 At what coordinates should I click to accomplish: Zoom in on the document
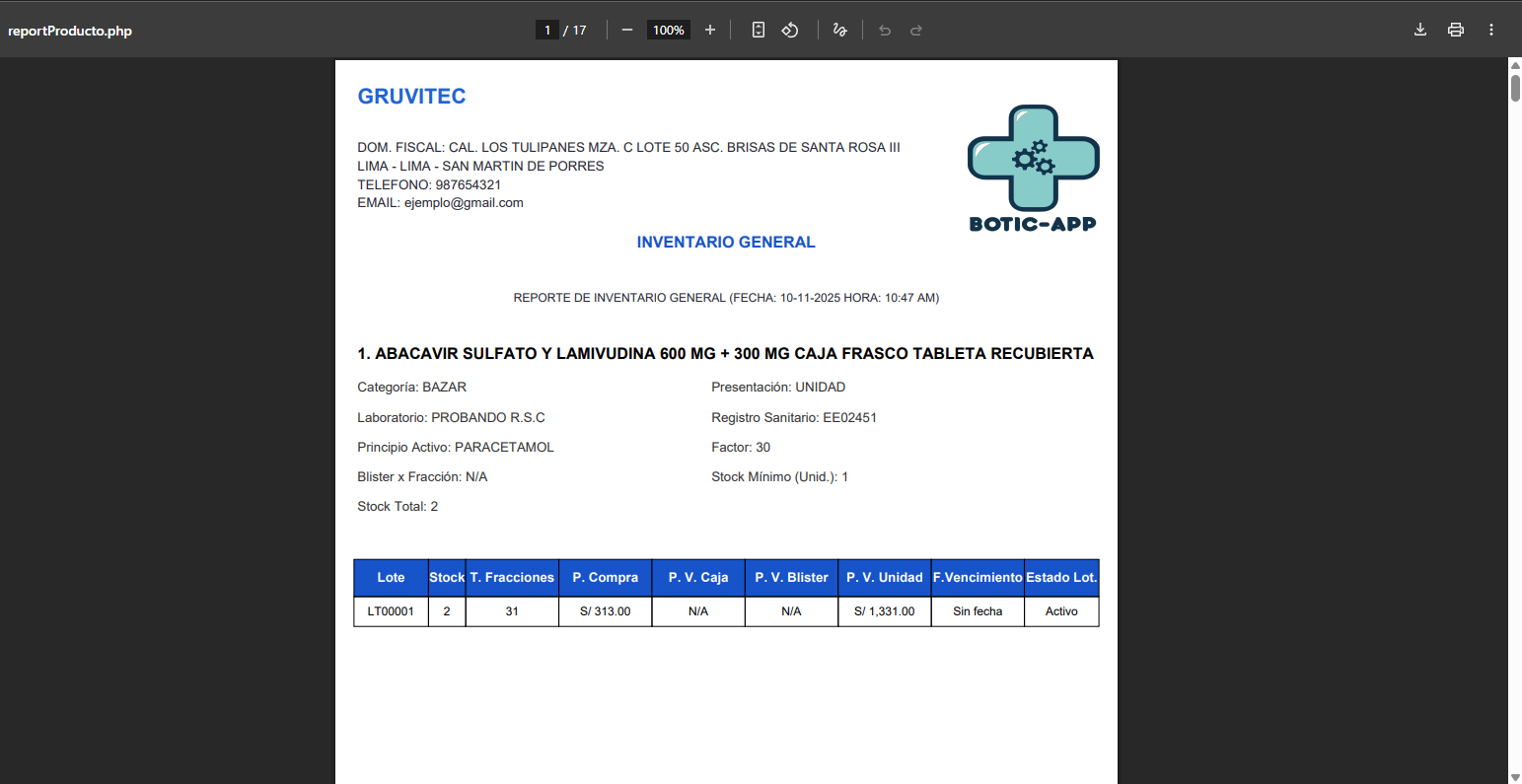tap(709, 30)
